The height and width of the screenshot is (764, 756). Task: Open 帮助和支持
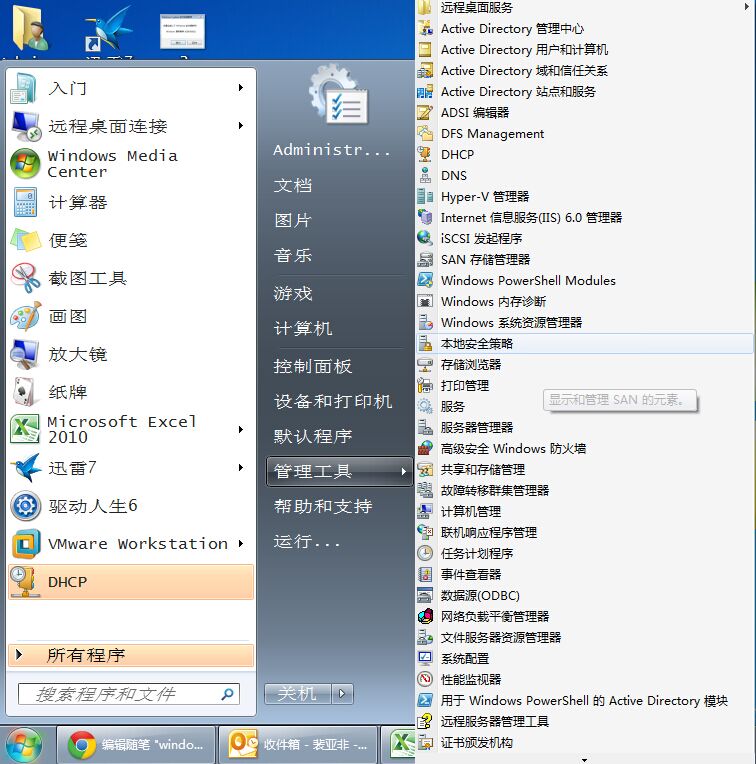tap(323, 506)
